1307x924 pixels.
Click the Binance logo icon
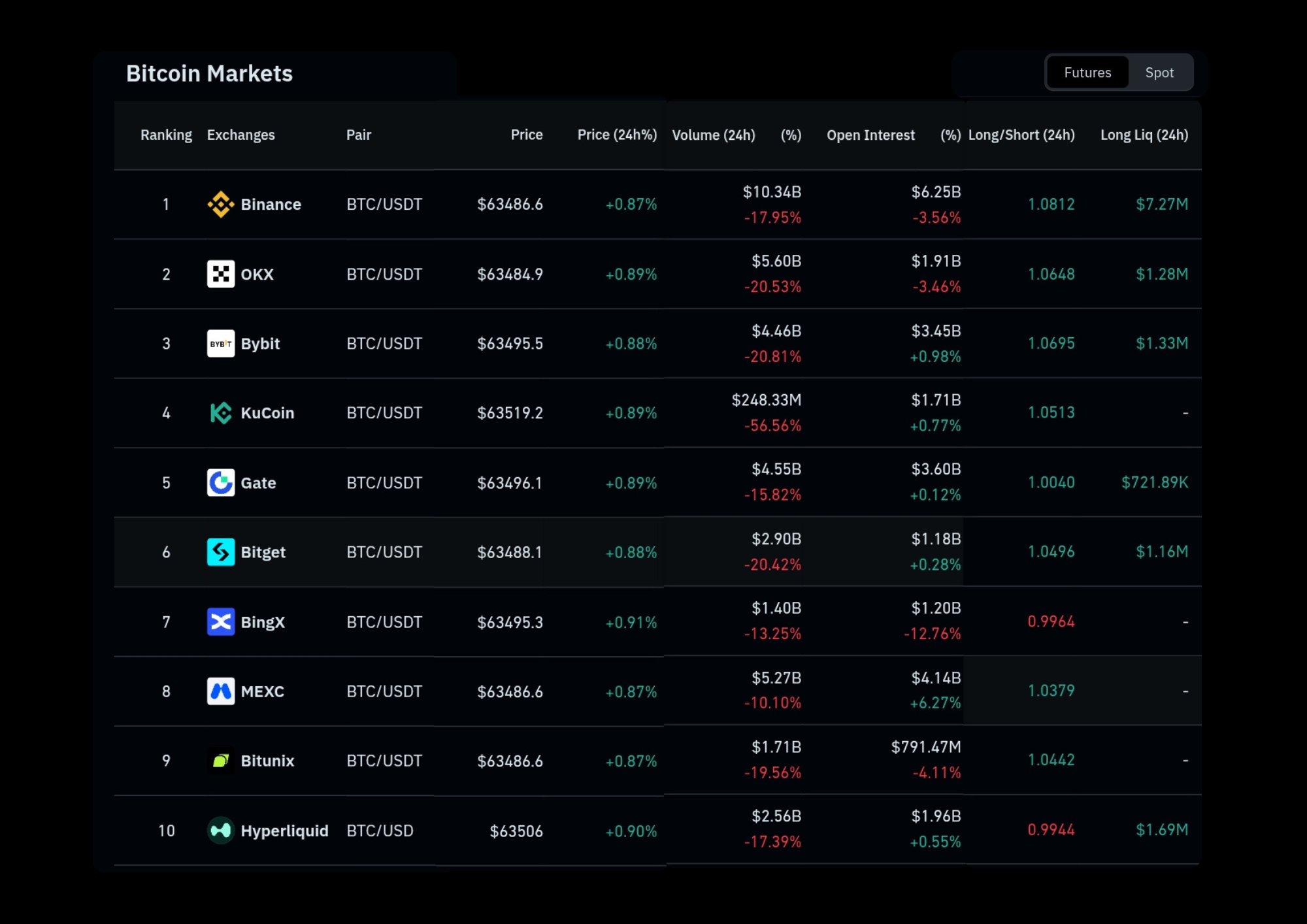(221, 205)
